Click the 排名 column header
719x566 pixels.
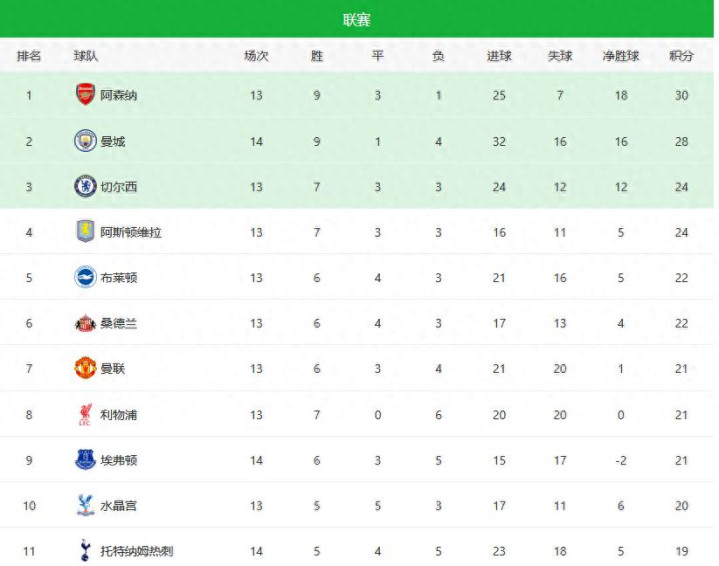click(29, 56)
